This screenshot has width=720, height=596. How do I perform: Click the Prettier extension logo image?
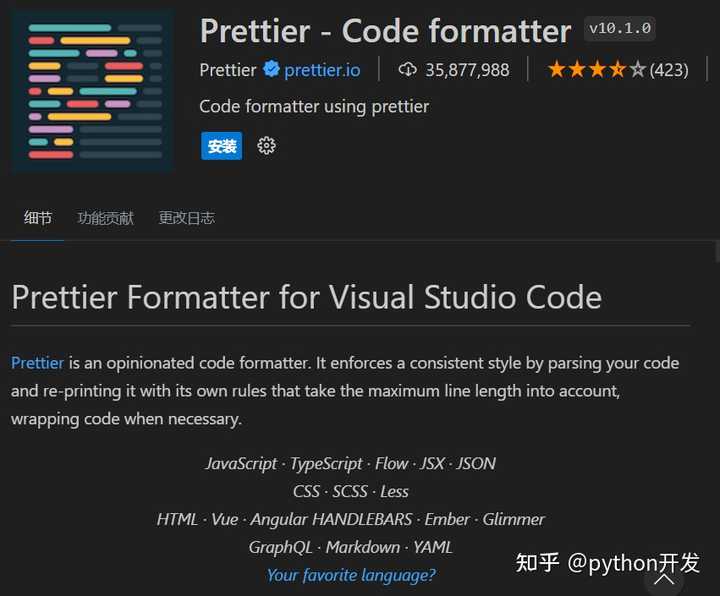[x=93, y=91]
